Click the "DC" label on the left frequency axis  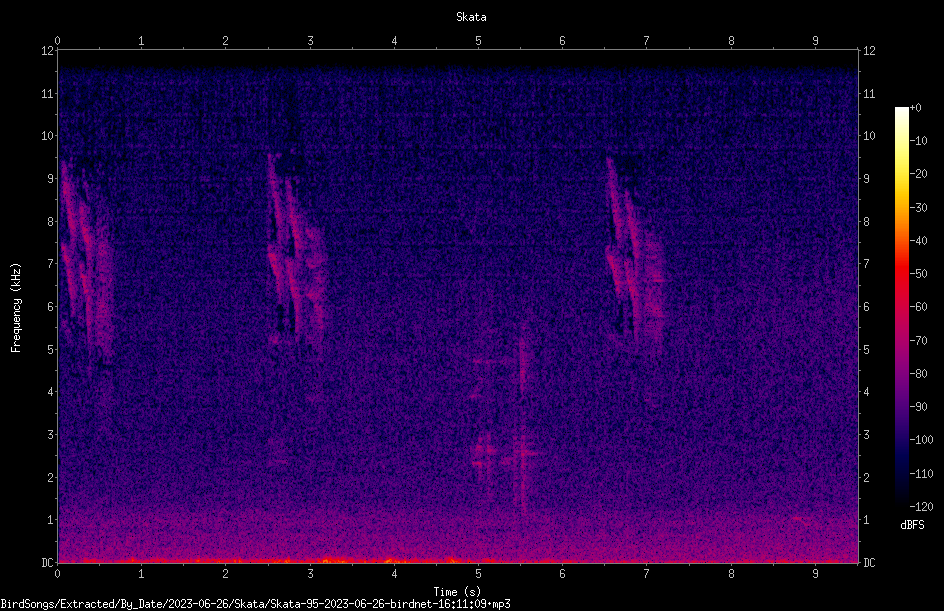[x=48, y=562]
